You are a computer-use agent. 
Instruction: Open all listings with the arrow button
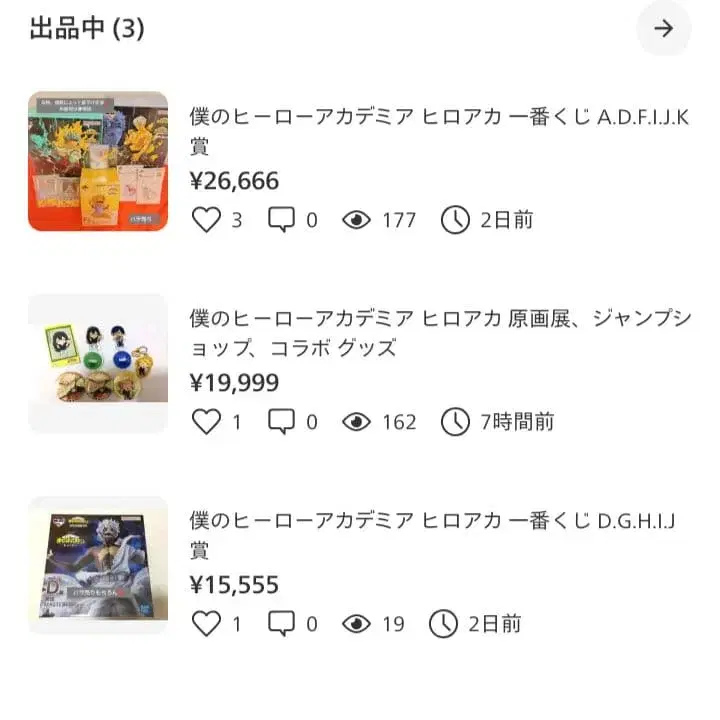tap(663, 28)
